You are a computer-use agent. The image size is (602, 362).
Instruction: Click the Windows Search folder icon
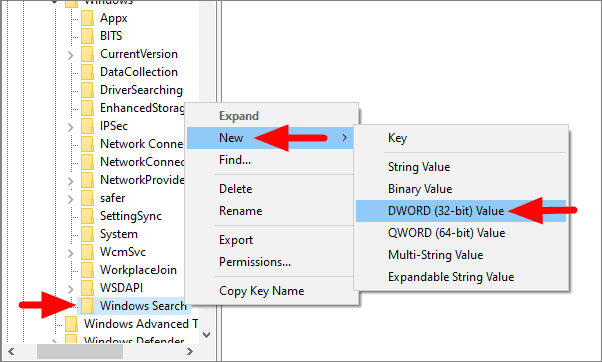pos(88,306)
